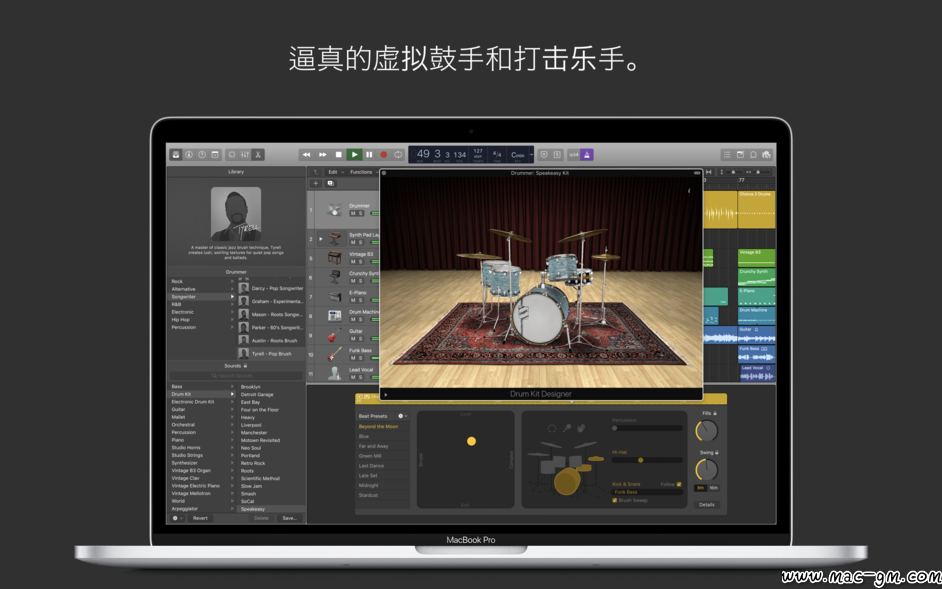Open the Functions menu in tracks area
Image resolution: width=942 pixels, height=589 pixels.
tap(363, 172)
